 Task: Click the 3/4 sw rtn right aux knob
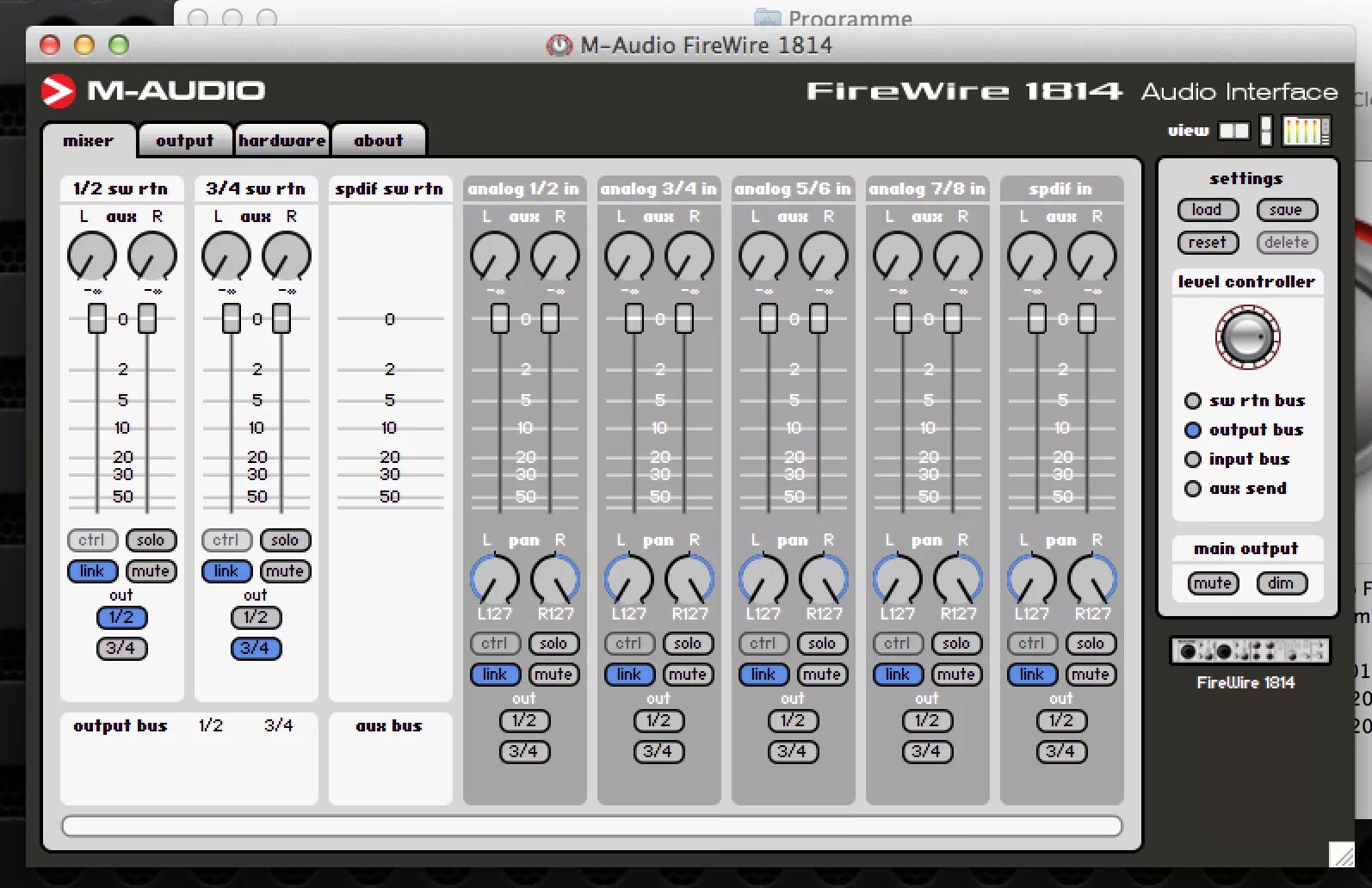287,256
